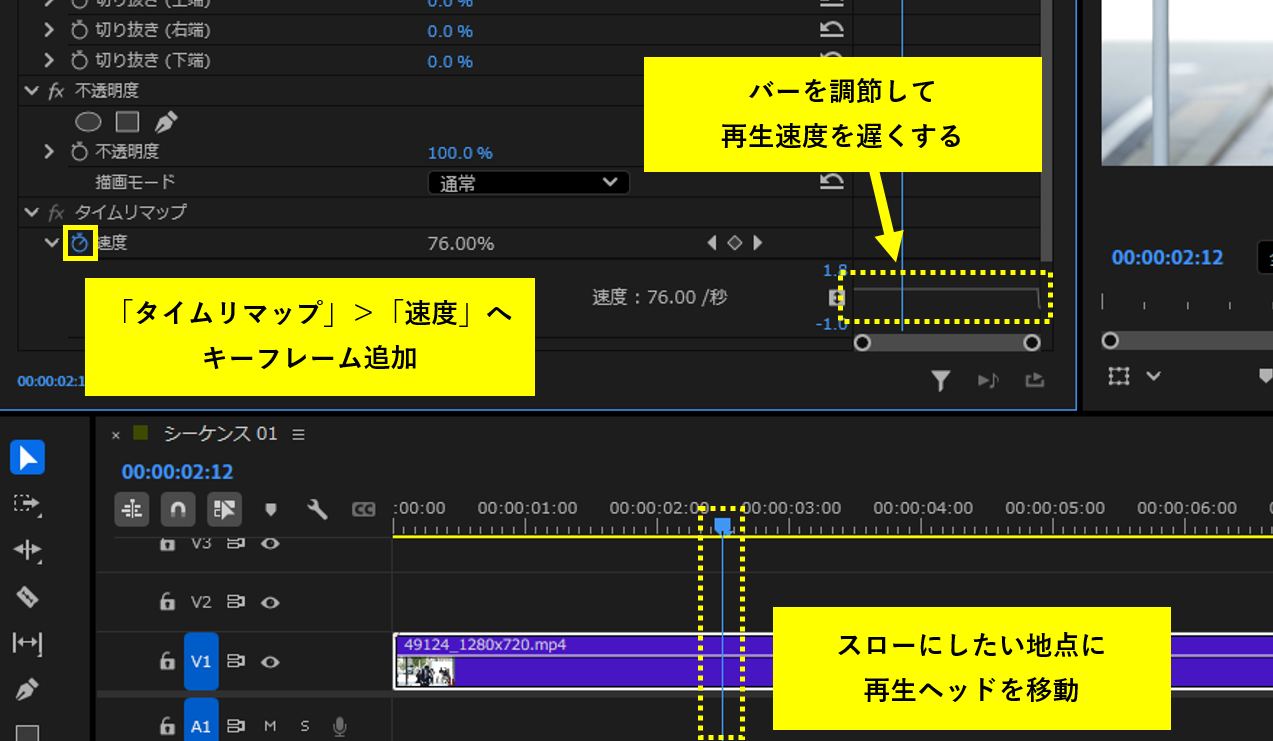Toggle snapping with the magnet icon
This screenshot has height=741, width=1273.
[178, 509]
